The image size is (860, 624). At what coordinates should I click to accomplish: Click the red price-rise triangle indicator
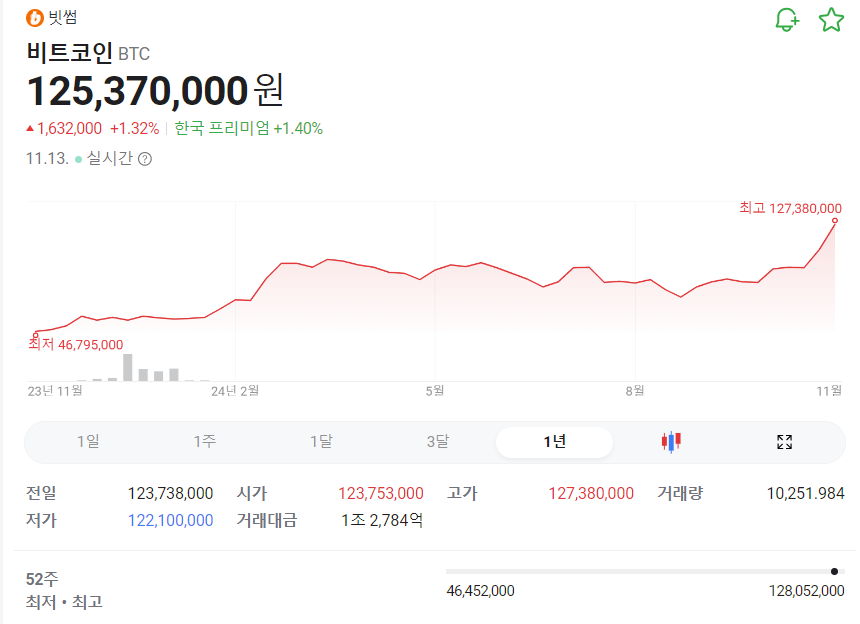31,128
